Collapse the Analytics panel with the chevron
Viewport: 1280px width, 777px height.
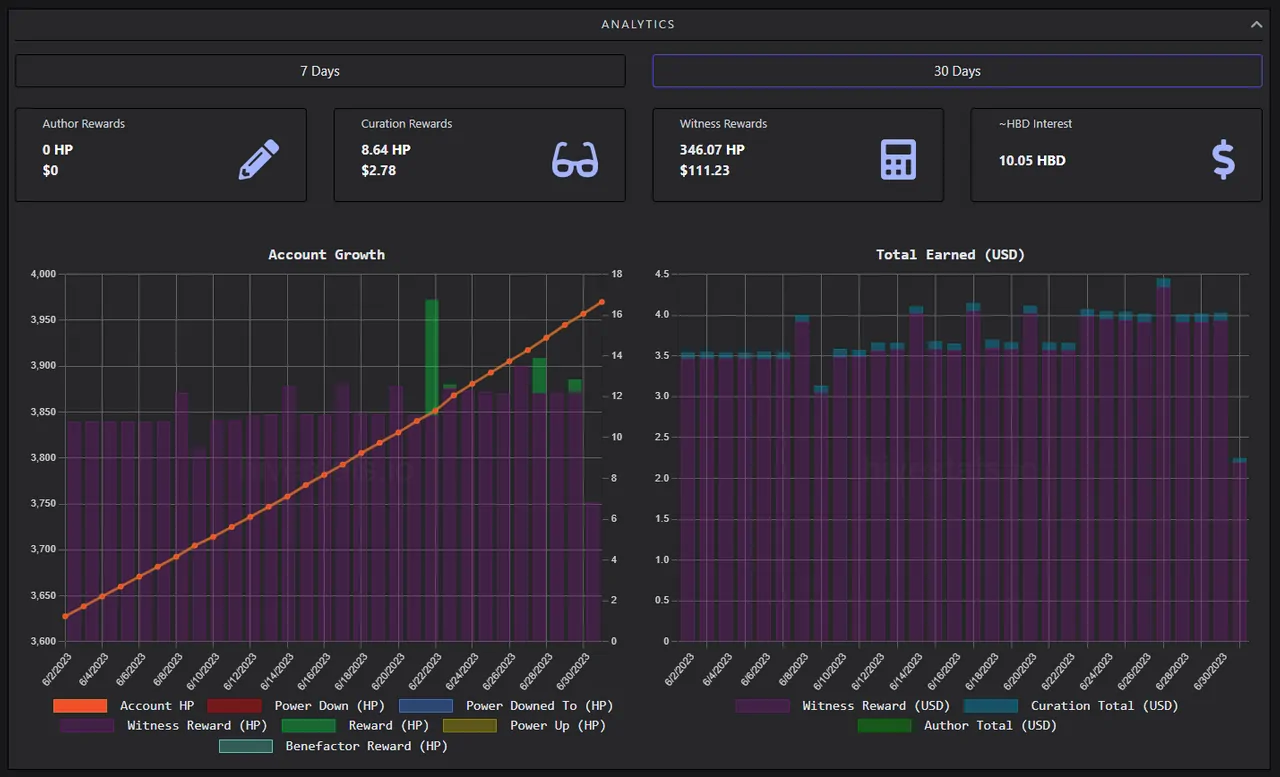(1256, 24)
